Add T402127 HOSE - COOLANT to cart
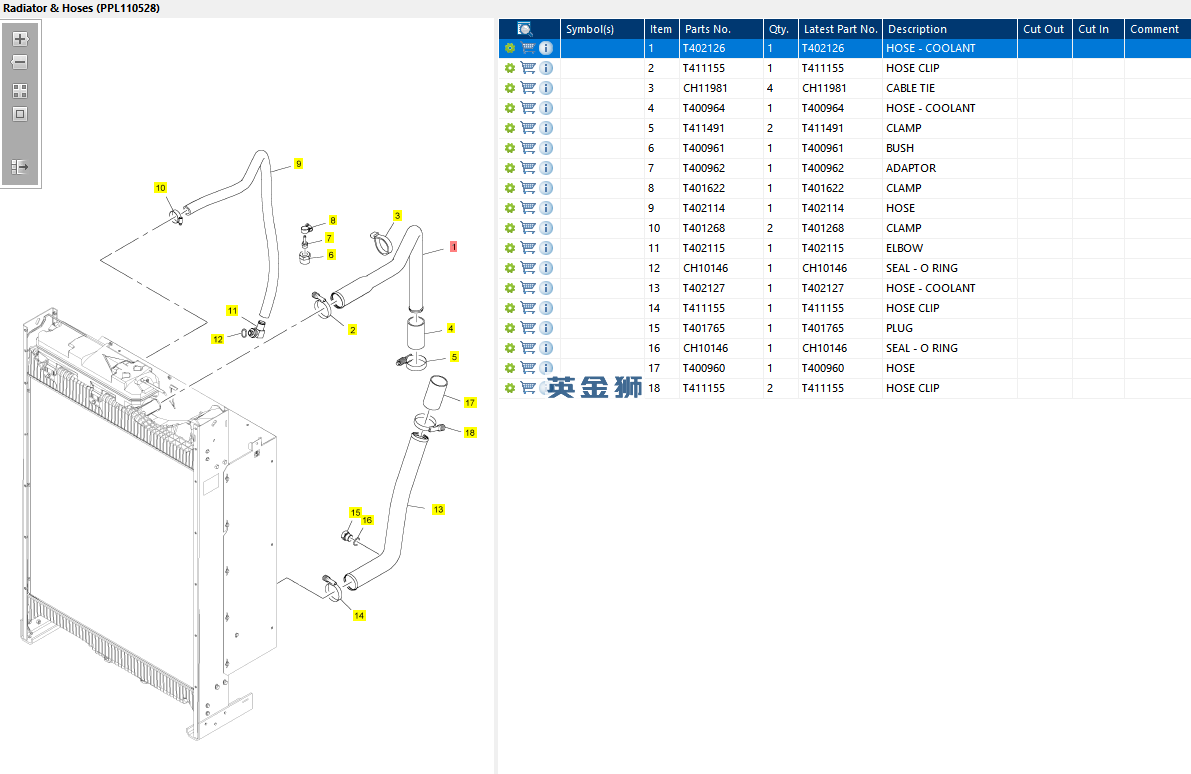 coord(528,288)
